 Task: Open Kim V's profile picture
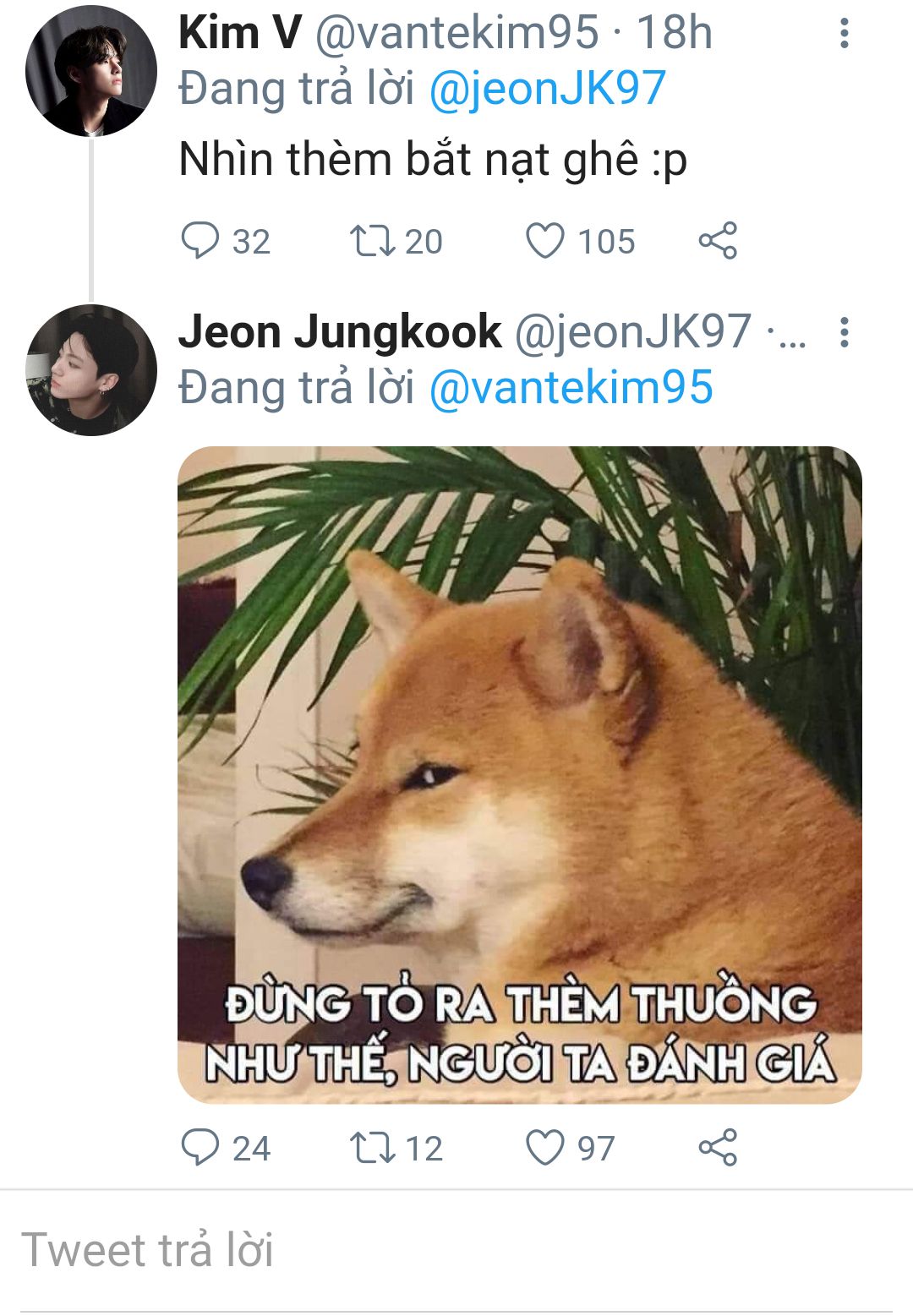click(x=91, y=71)
